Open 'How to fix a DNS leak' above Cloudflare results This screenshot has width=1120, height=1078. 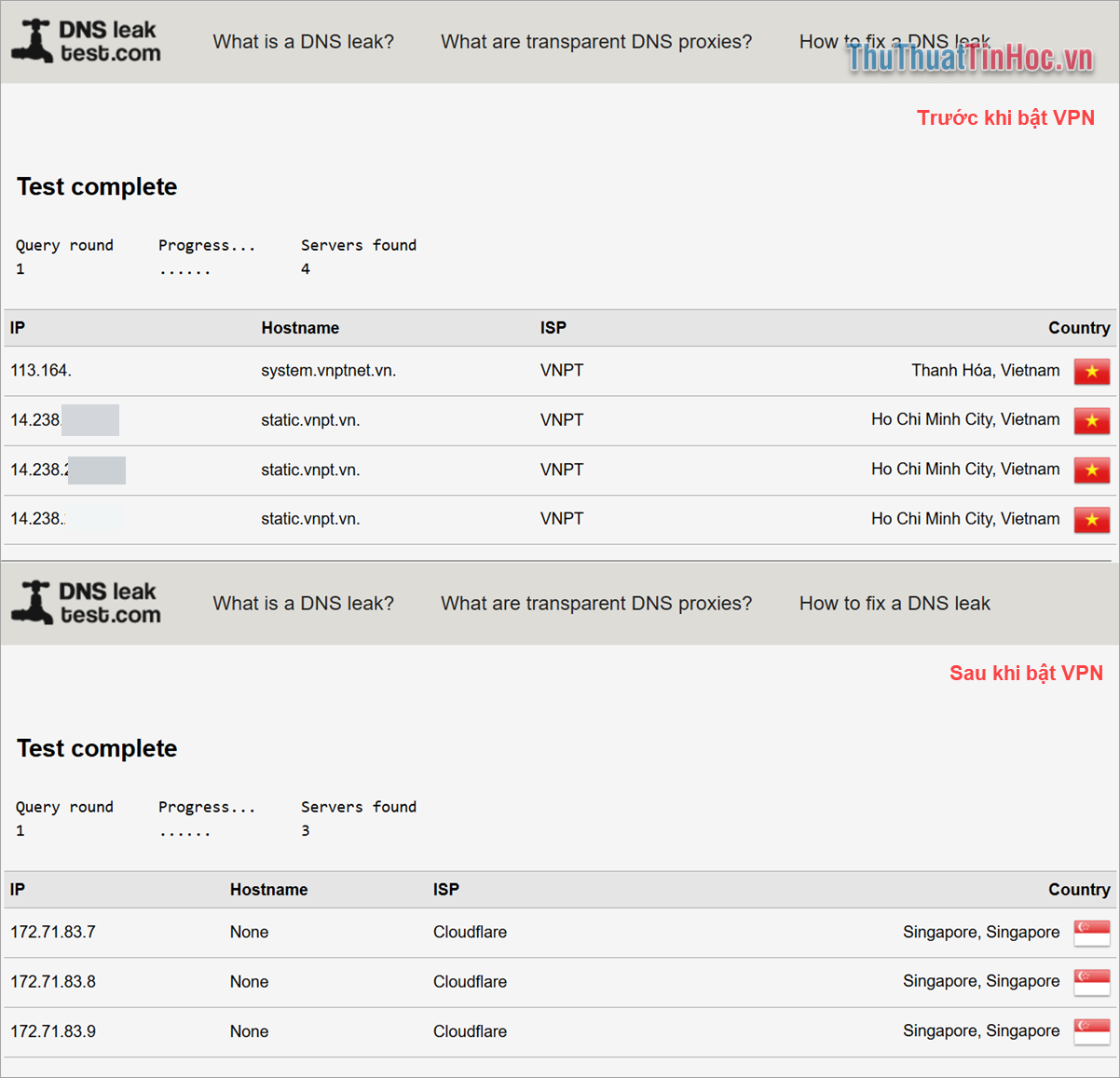(x=895, y=604)
